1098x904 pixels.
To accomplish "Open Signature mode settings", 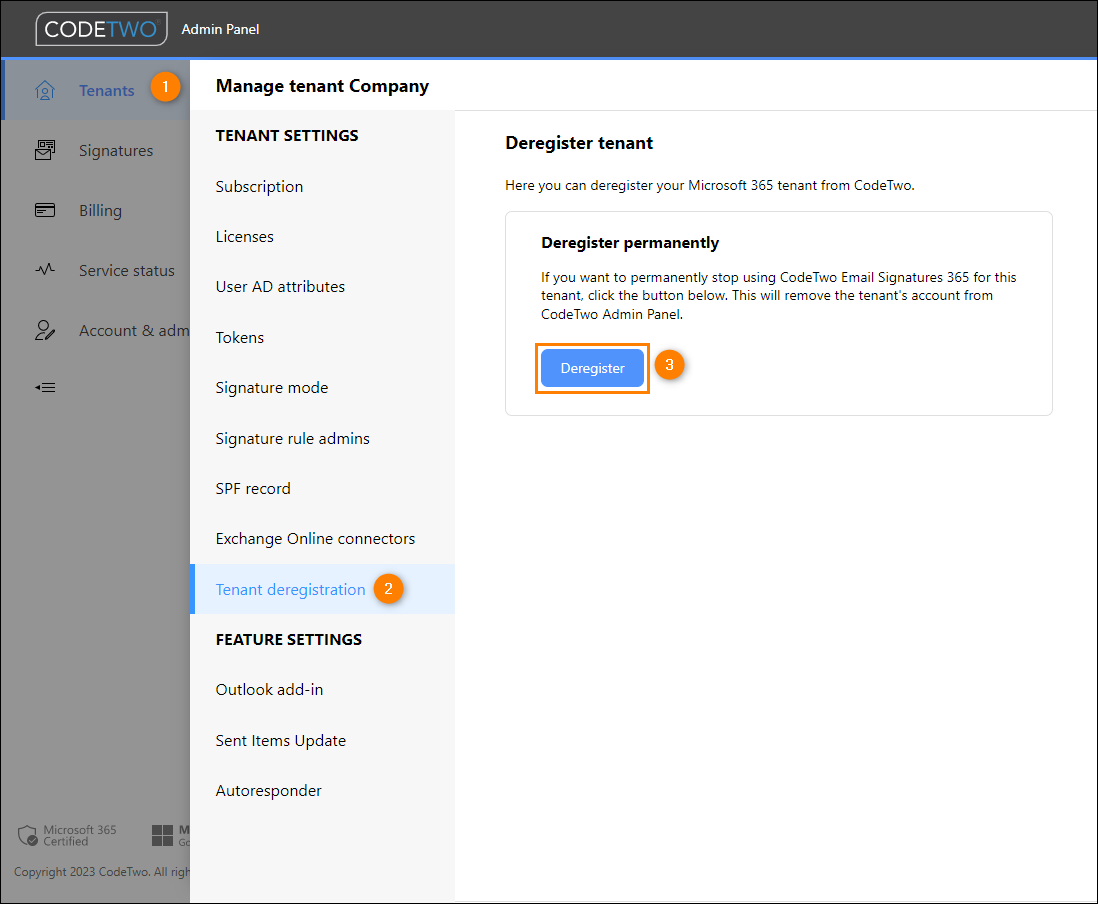I will [322, 388].
